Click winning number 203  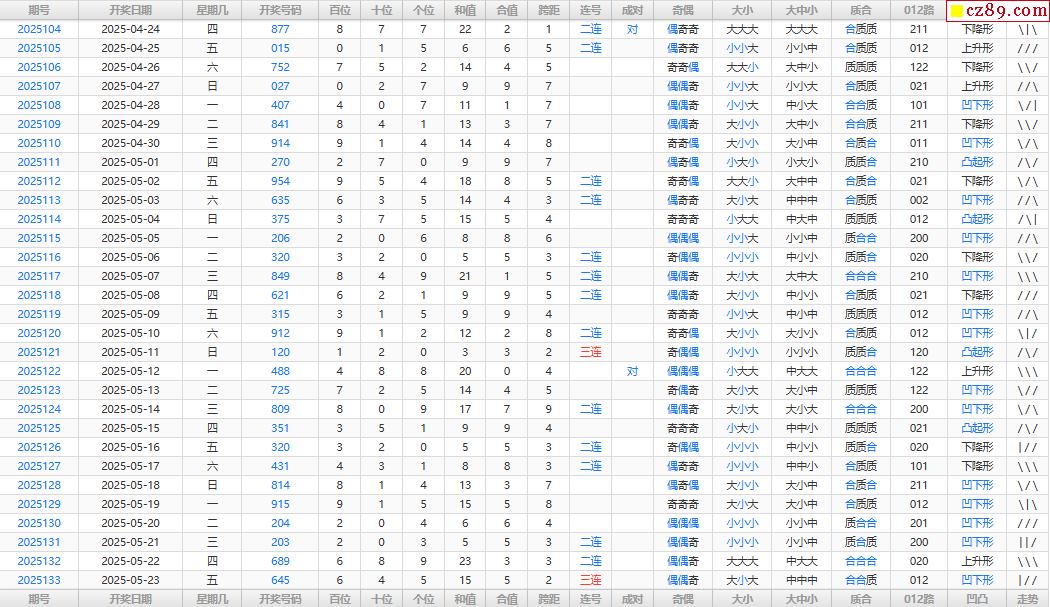pos(281,543)
